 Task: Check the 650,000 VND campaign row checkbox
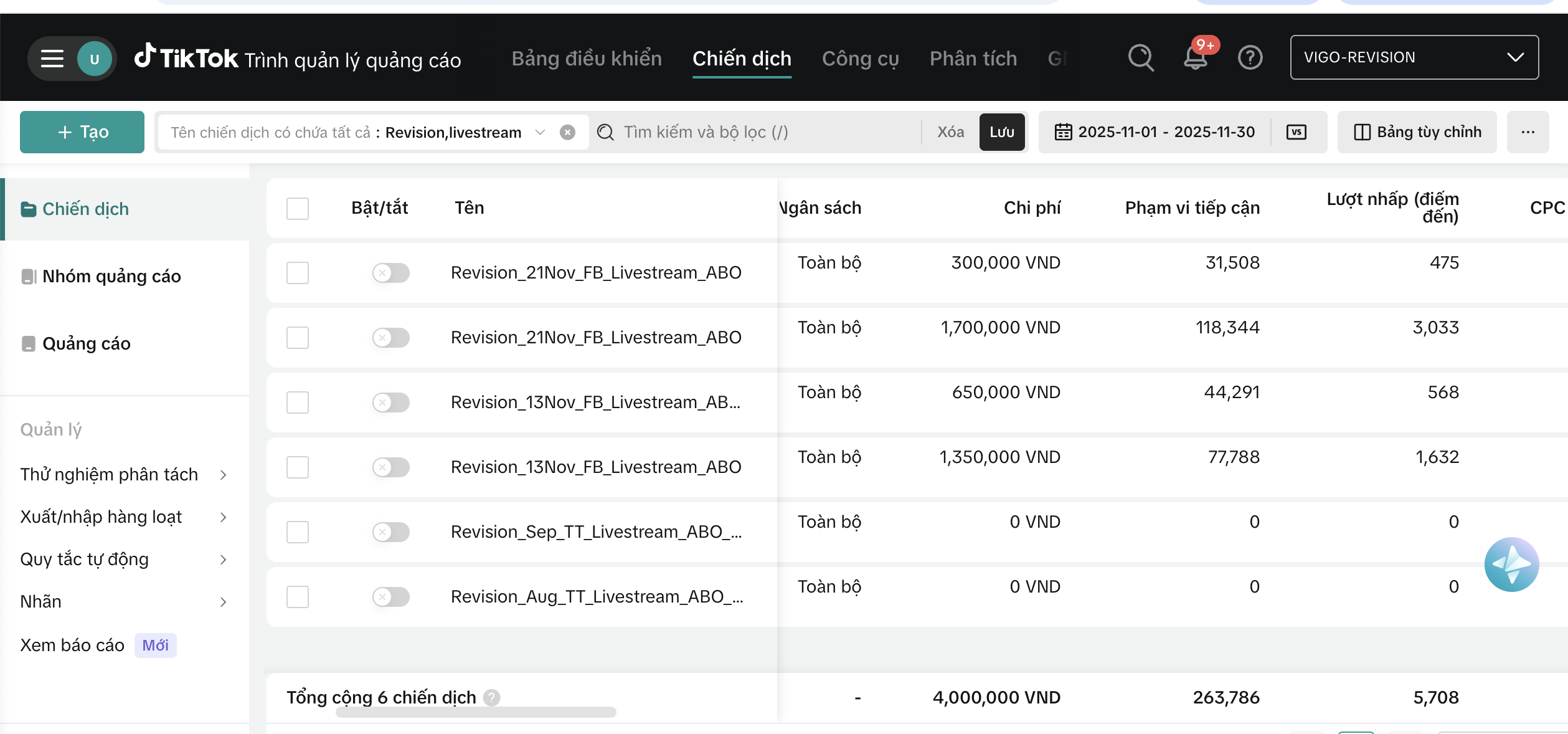pos(298,403)
